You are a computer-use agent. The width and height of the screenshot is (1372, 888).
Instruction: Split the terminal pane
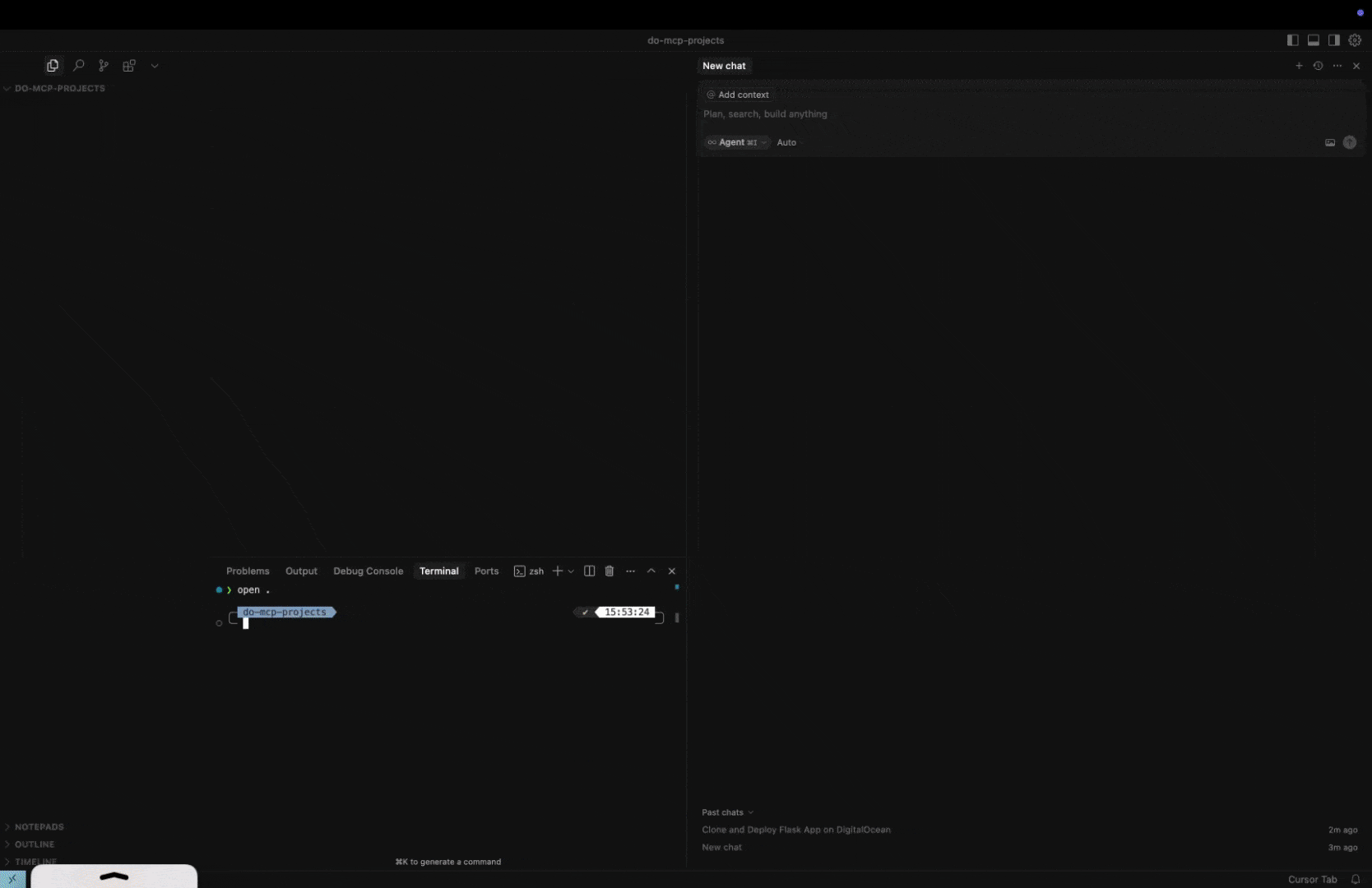pos(589,571)
